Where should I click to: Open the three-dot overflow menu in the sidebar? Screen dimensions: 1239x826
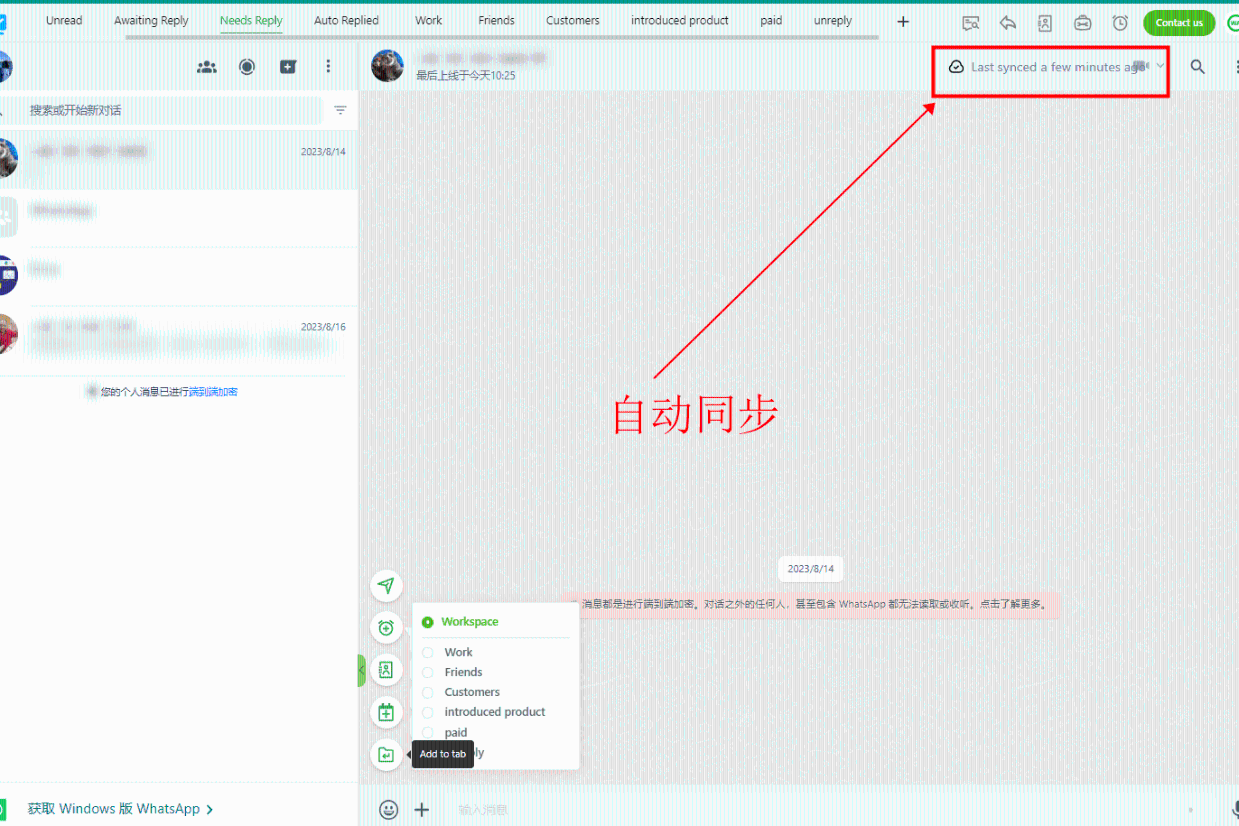(329, 66)
